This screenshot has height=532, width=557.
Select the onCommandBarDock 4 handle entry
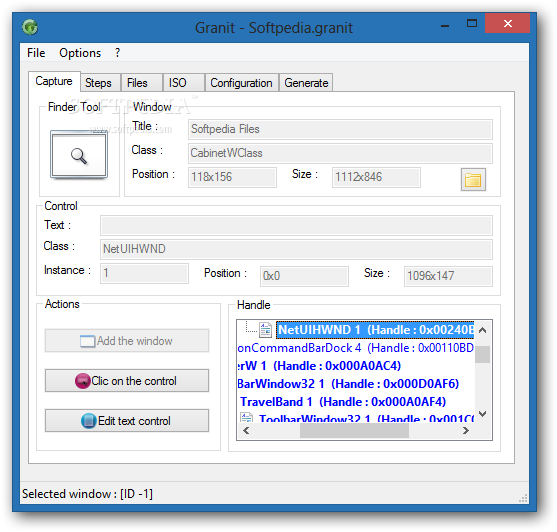coord(356,348)
